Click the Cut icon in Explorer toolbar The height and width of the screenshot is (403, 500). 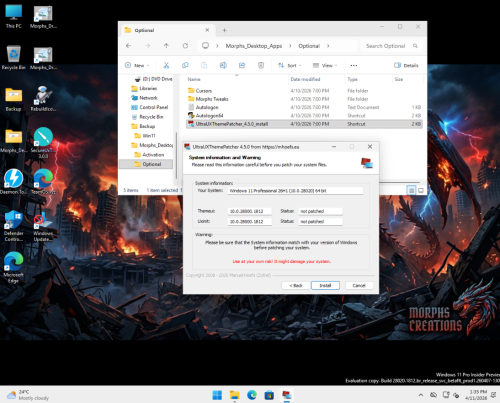(166, 65)
